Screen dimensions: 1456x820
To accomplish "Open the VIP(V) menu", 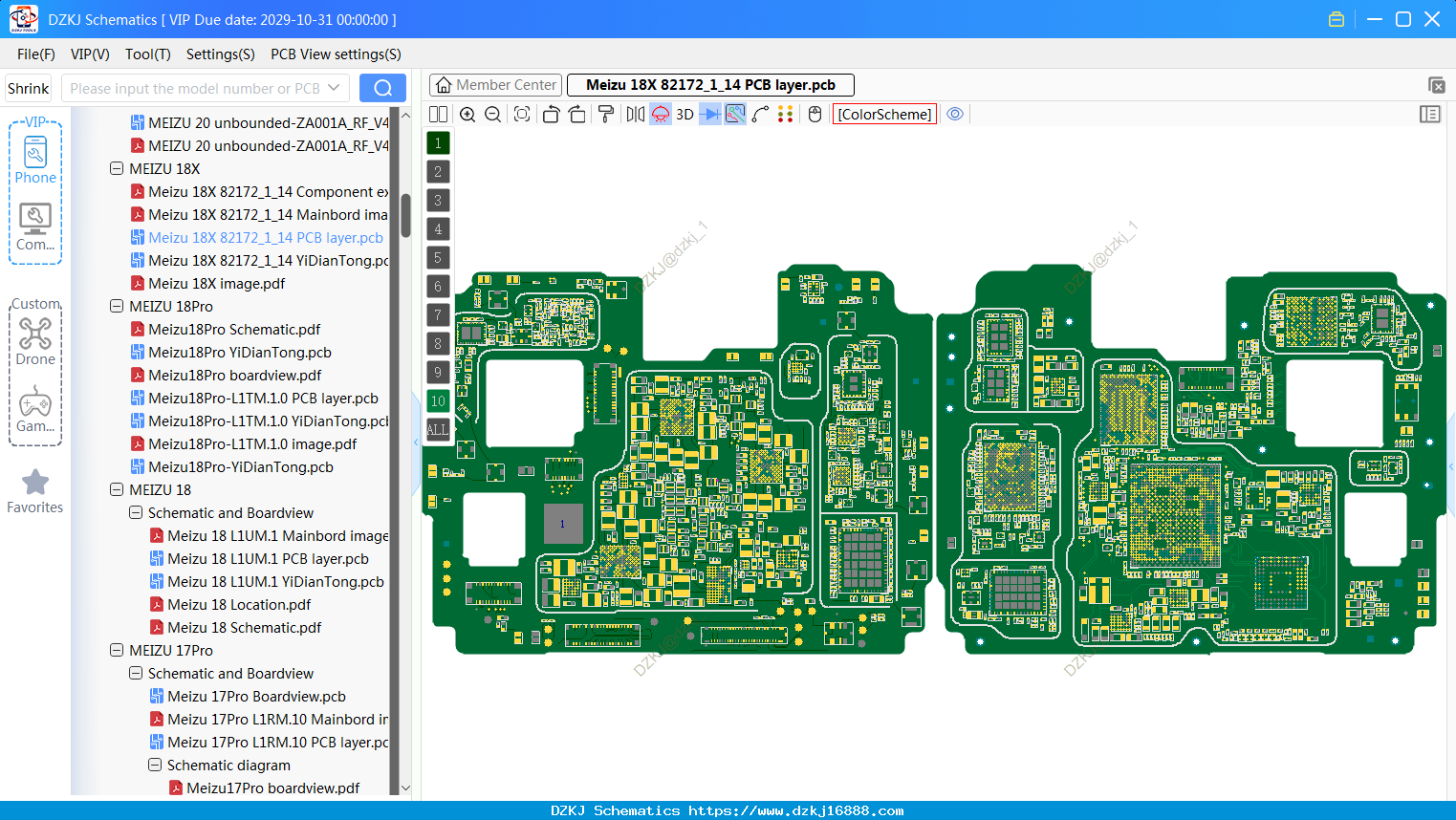I will pyautogui.click(x=90, y=54).
